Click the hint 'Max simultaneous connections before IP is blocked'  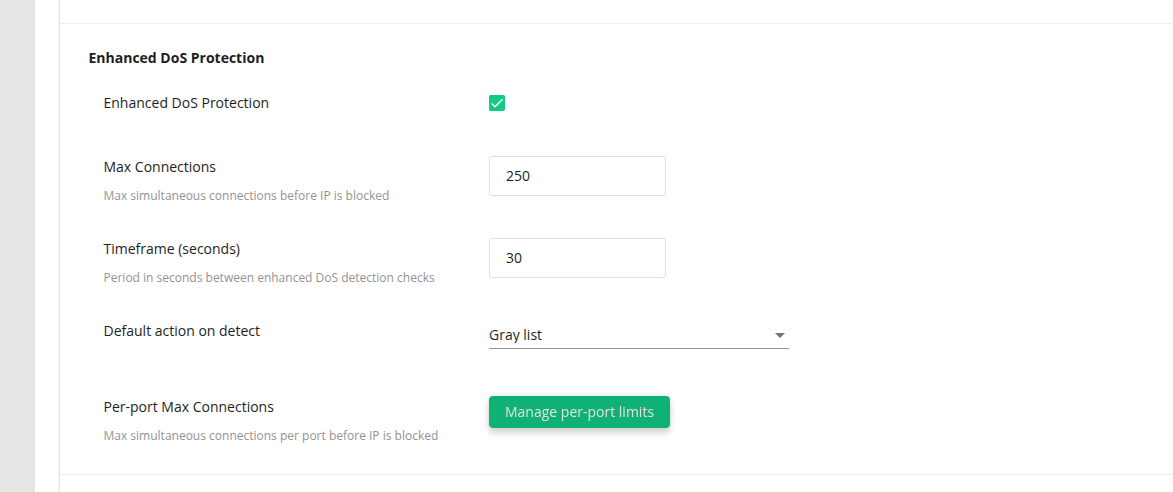[x=246, y=196]
